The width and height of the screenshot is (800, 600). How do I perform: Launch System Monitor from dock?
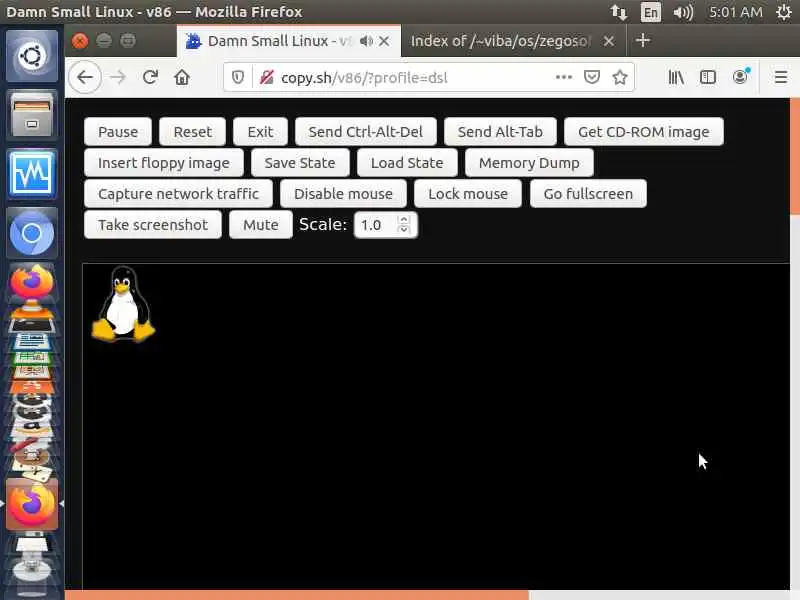(32, 173)
